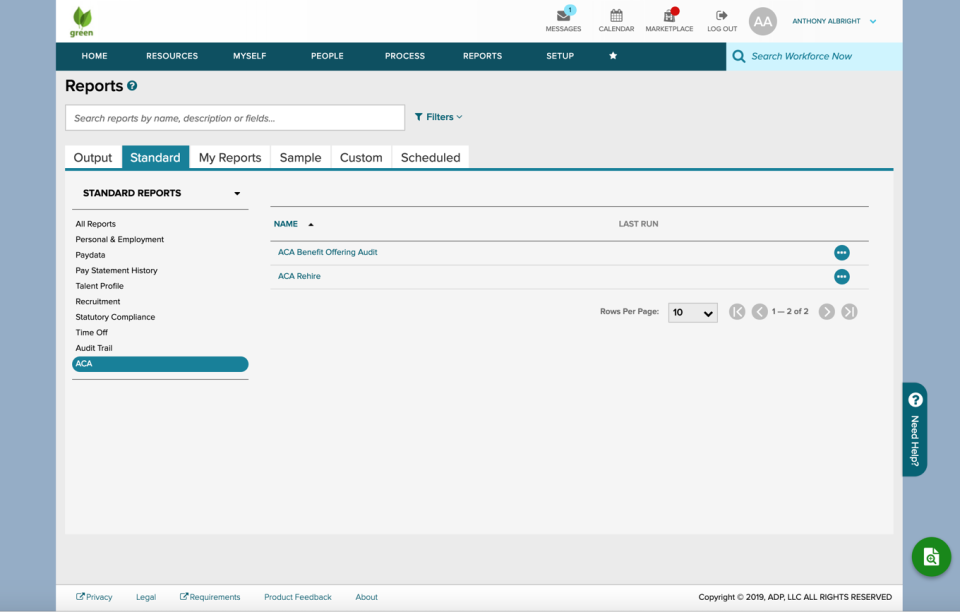The width and height of the screenshot is (960, 612).
Task: Select the Personal & Employment category
Action: click(119, 239)
